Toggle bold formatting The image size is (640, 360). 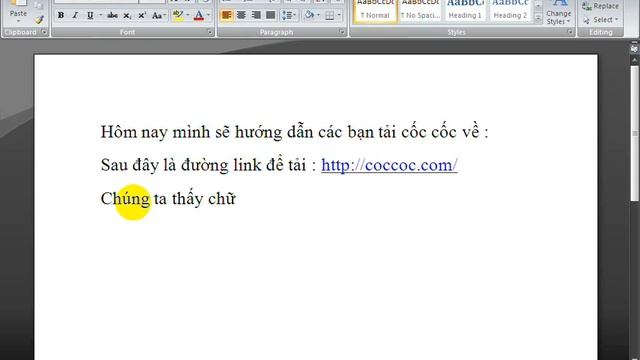(61, 16)
